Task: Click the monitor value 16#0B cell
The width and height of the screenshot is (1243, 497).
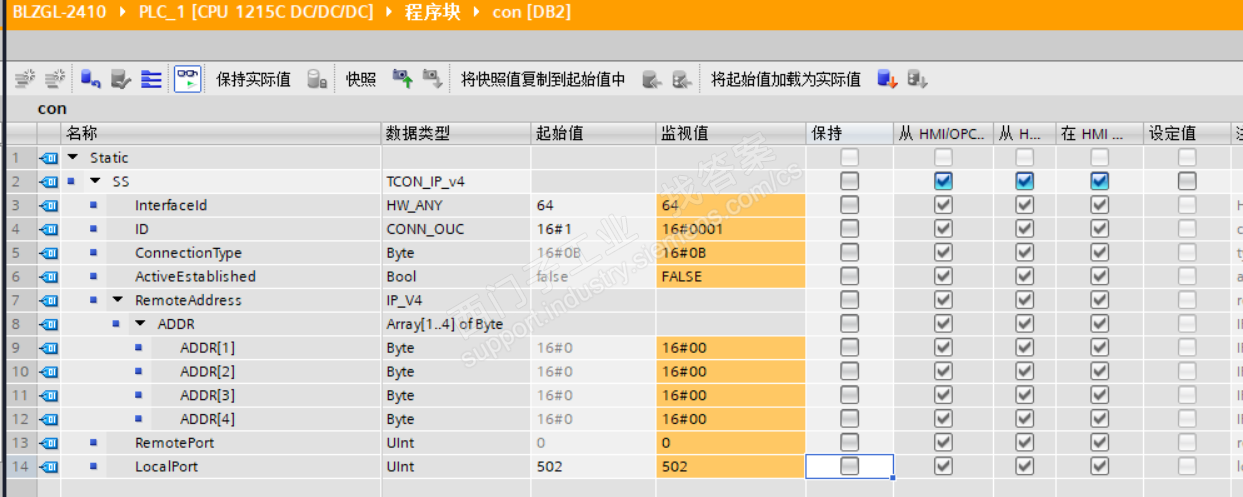Action: coord(731,253)
